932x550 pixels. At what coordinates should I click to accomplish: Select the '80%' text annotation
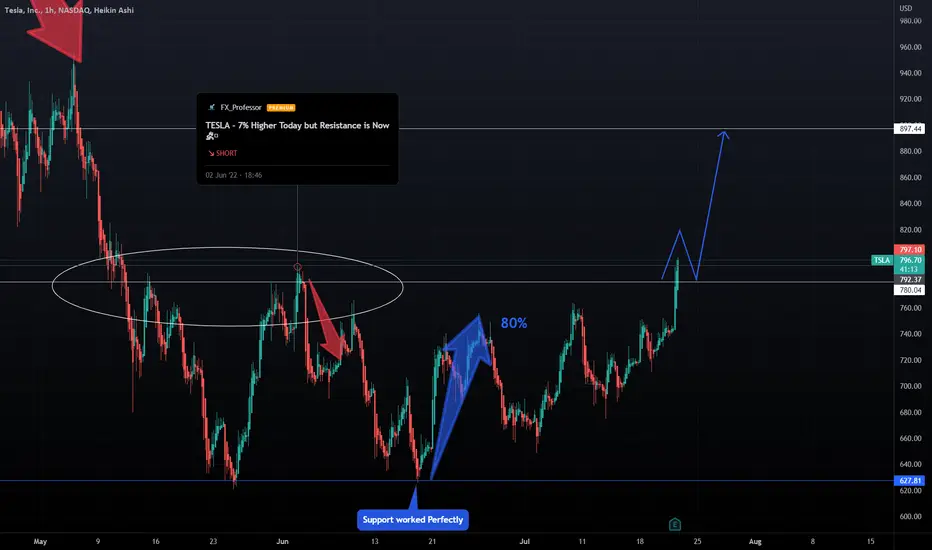[x=514, y=323]
